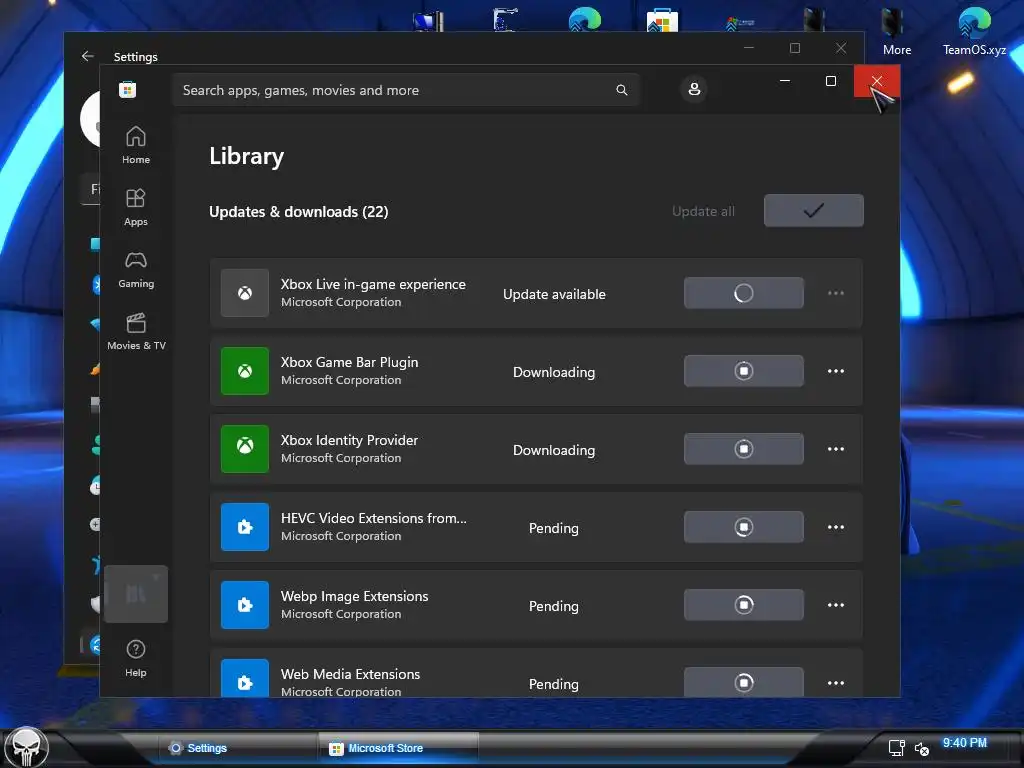
Task: Open the Home section in sidebar
Action: click(x=136, y=145)
